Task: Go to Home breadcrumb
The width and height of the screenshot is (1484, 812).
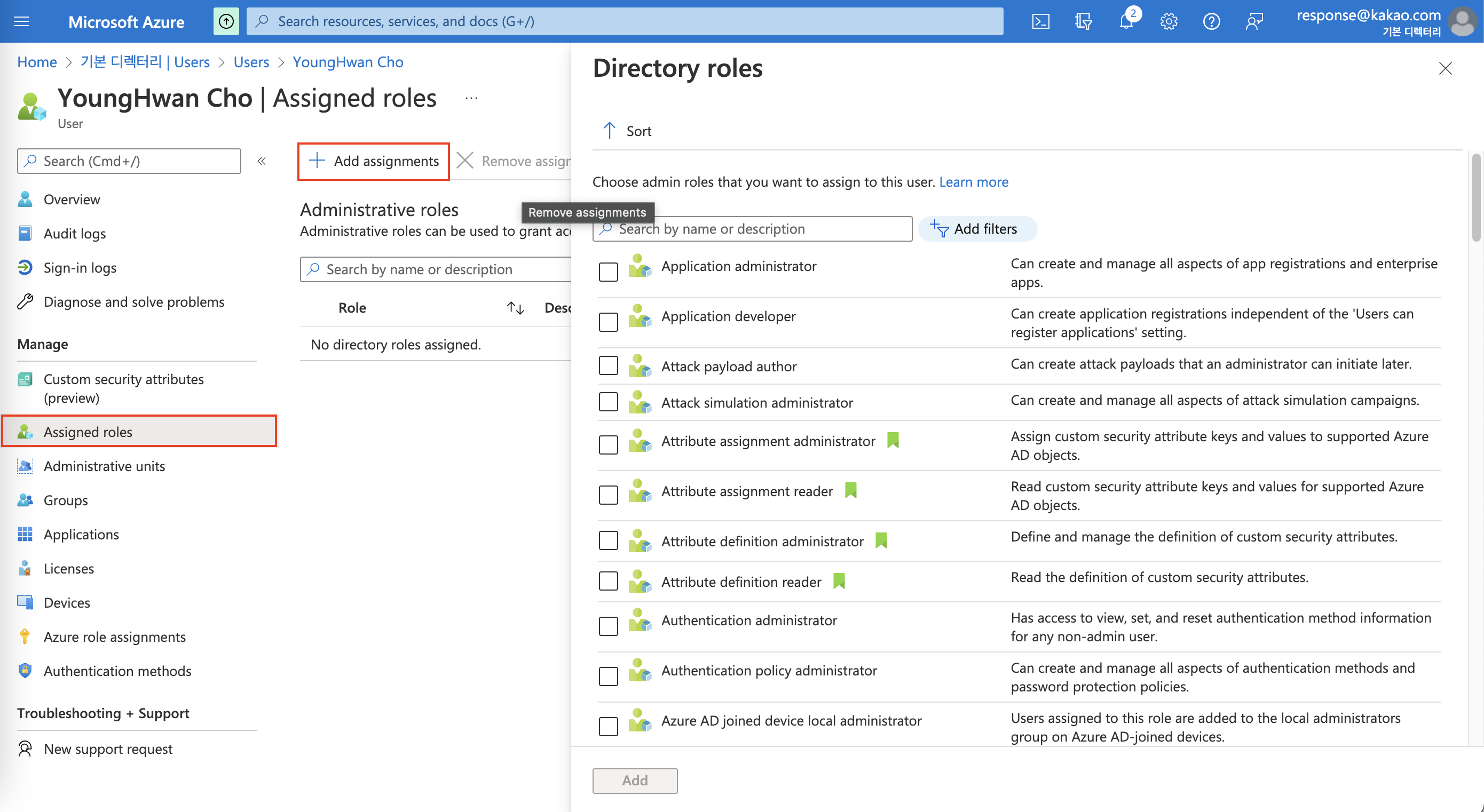Action: click(37, 61)
